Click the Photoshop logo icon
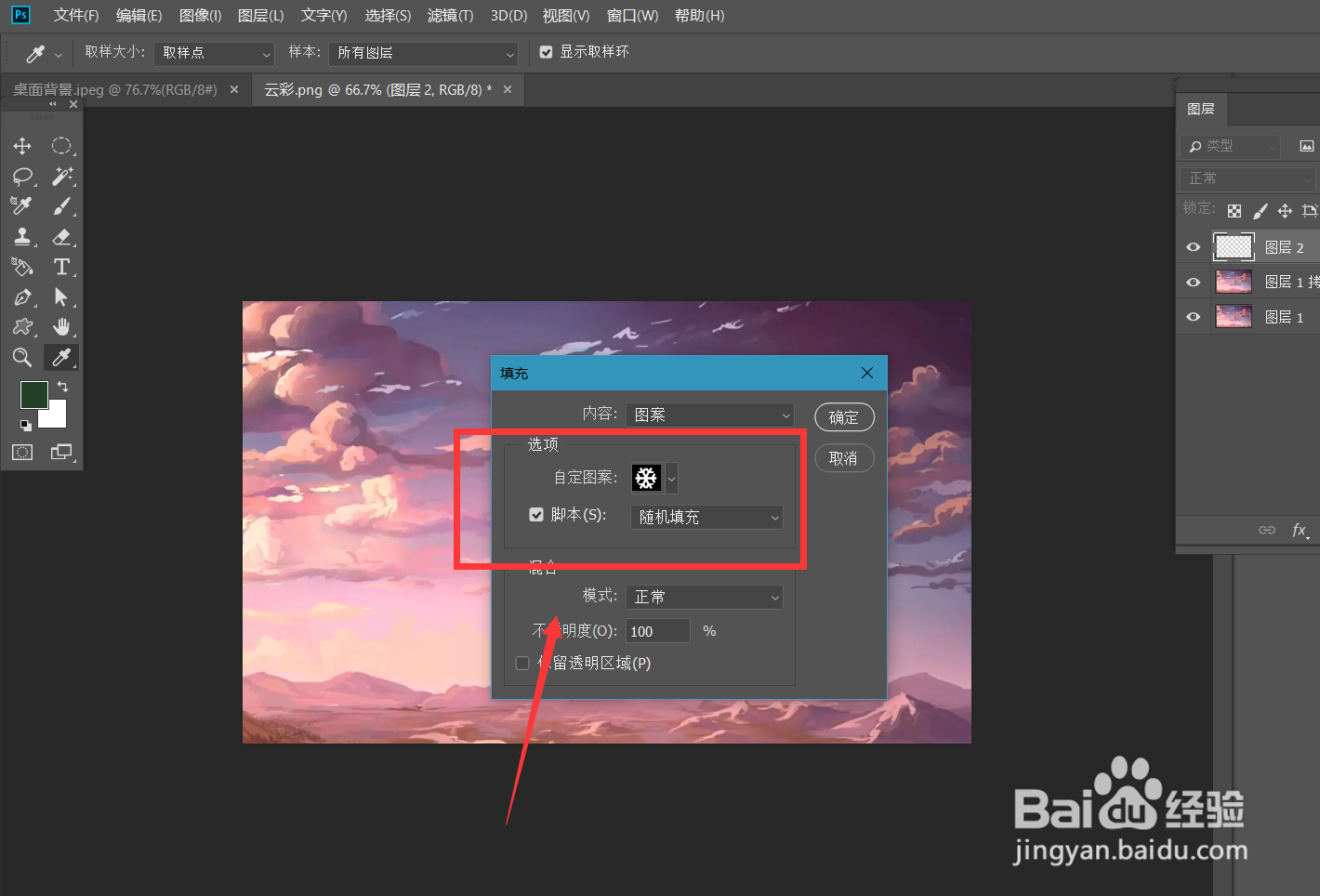This screenshot has width=1320, height=896. 20,15
